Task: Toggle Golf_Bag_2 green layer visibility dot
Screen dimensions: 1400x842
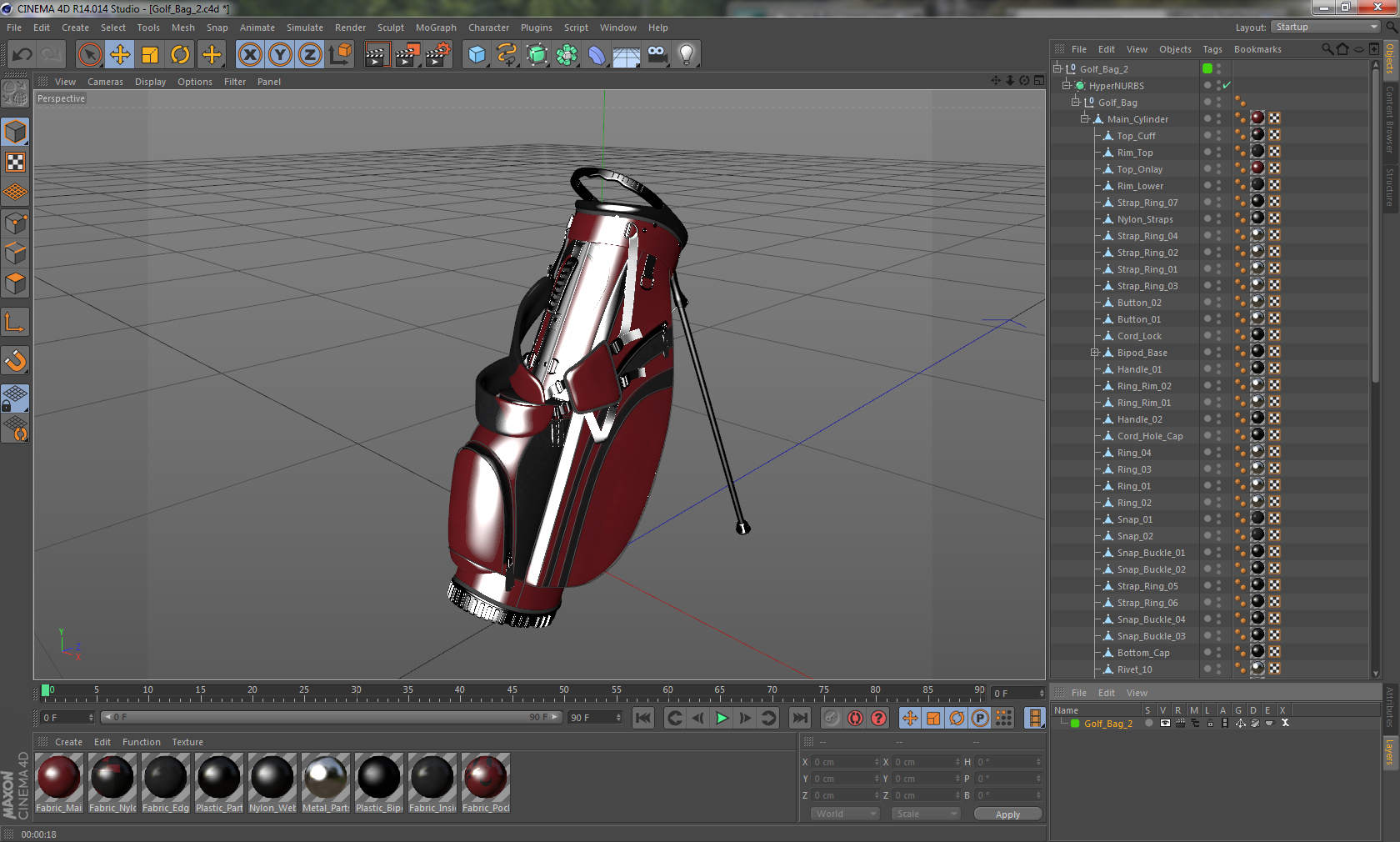Action: click(x=1207, y=68)
